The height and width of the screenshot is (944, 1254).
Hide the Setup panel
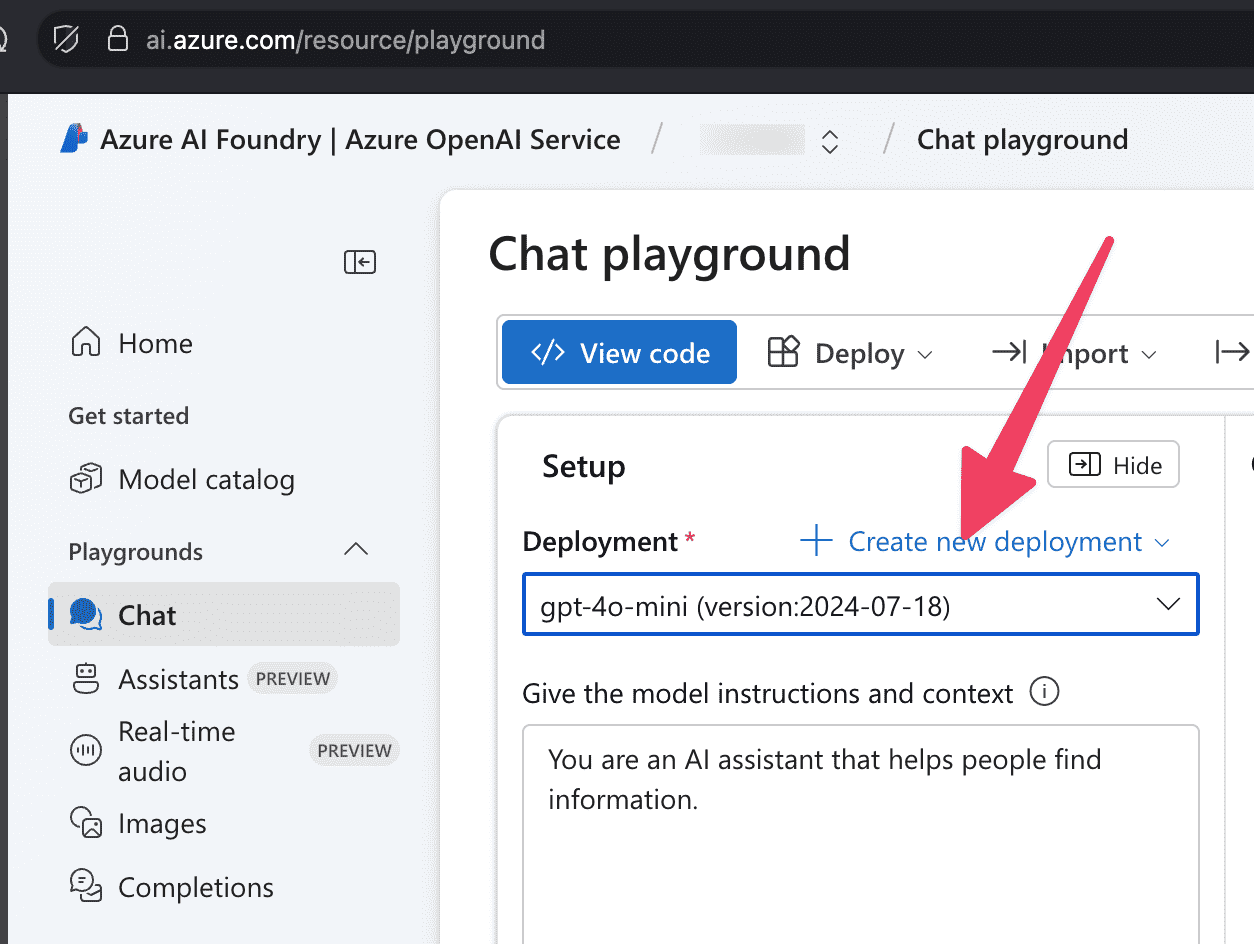pos(1113,465)
